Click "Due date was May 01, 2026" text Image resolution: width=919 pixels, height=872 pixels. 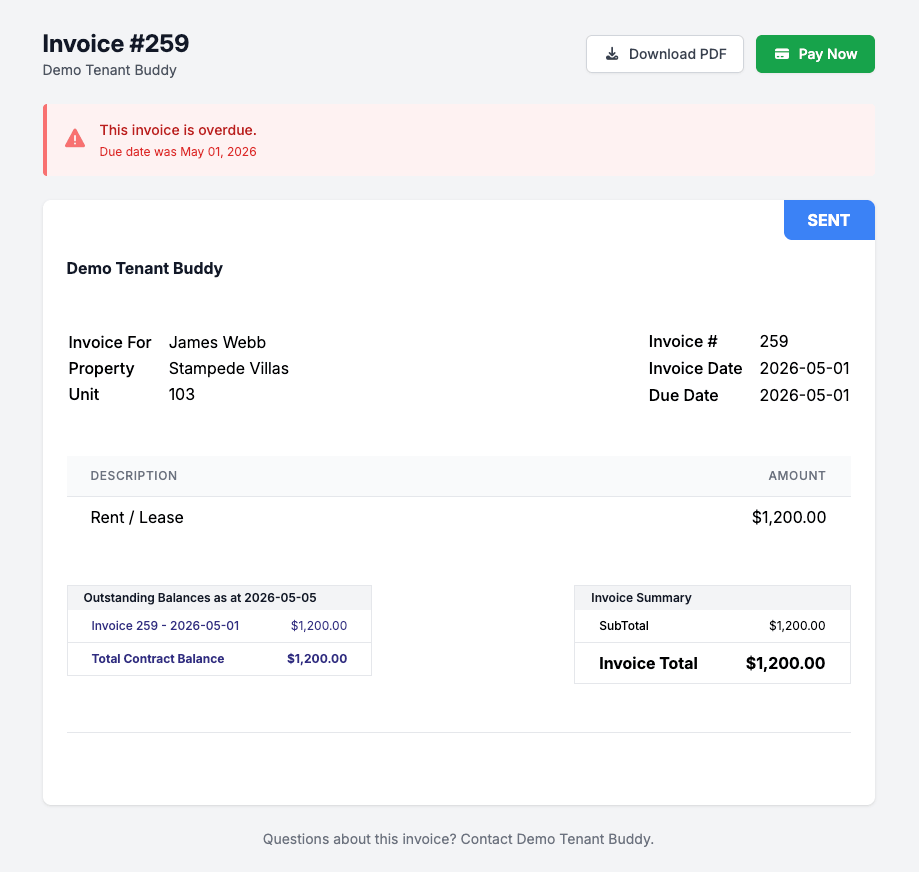178,152
